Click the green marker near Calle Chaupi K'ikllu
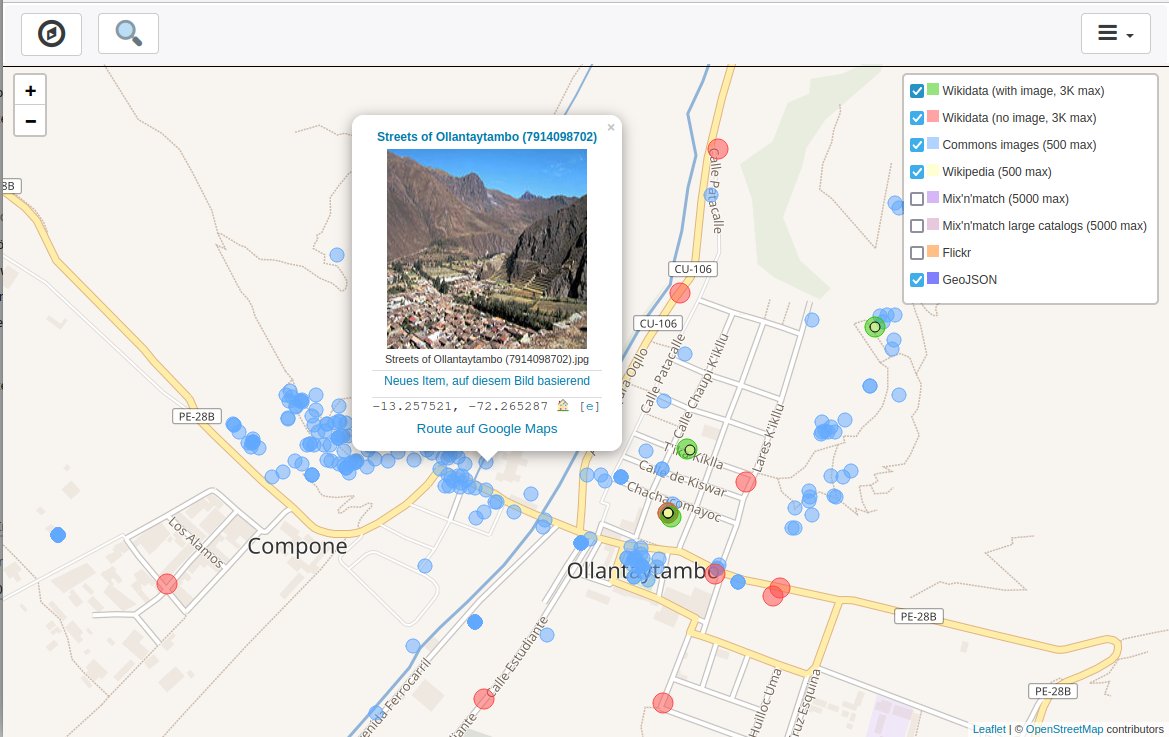Screen dimensions: 1169x737 [x=687, y=450]
